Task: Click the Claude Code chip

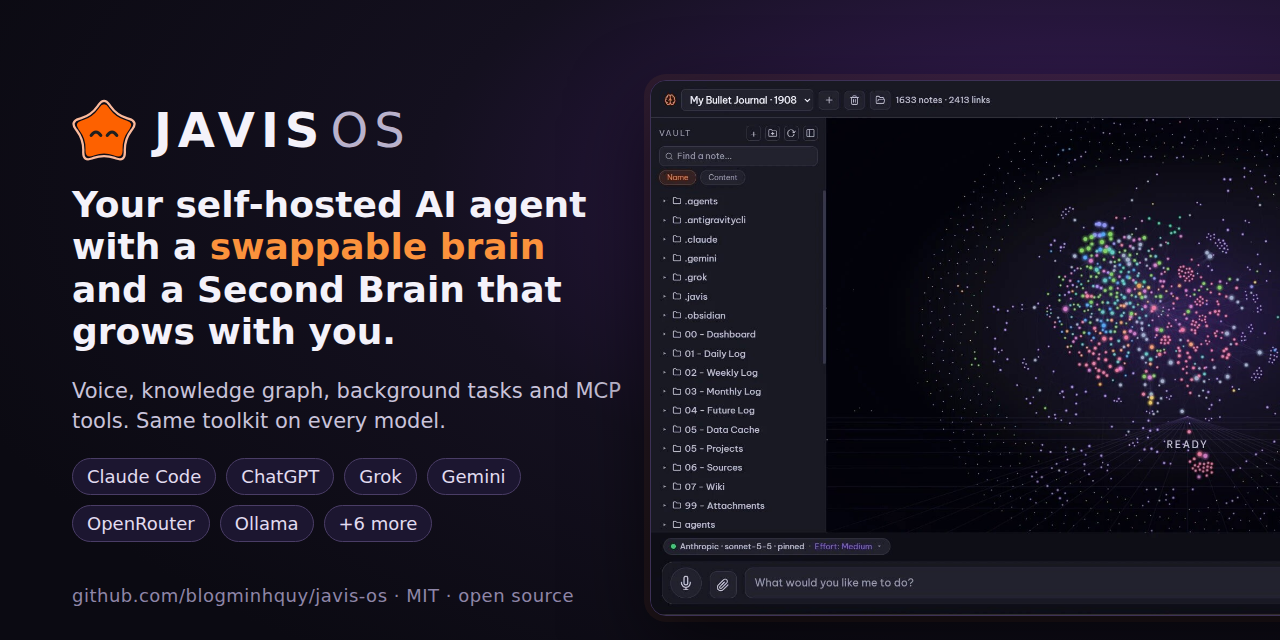Action: click(144, 476)
